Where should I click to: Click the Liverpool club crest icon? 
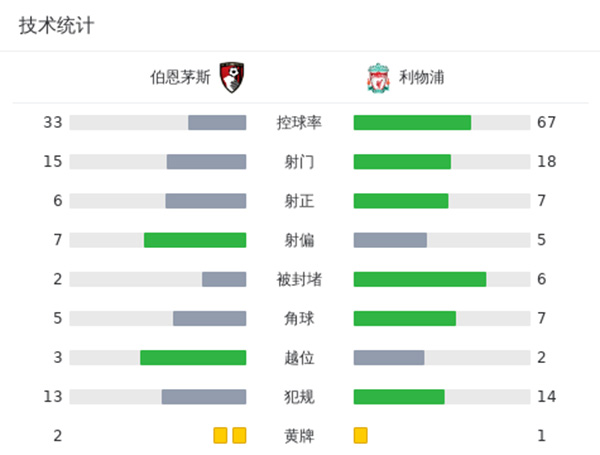(x=377, y=78)
